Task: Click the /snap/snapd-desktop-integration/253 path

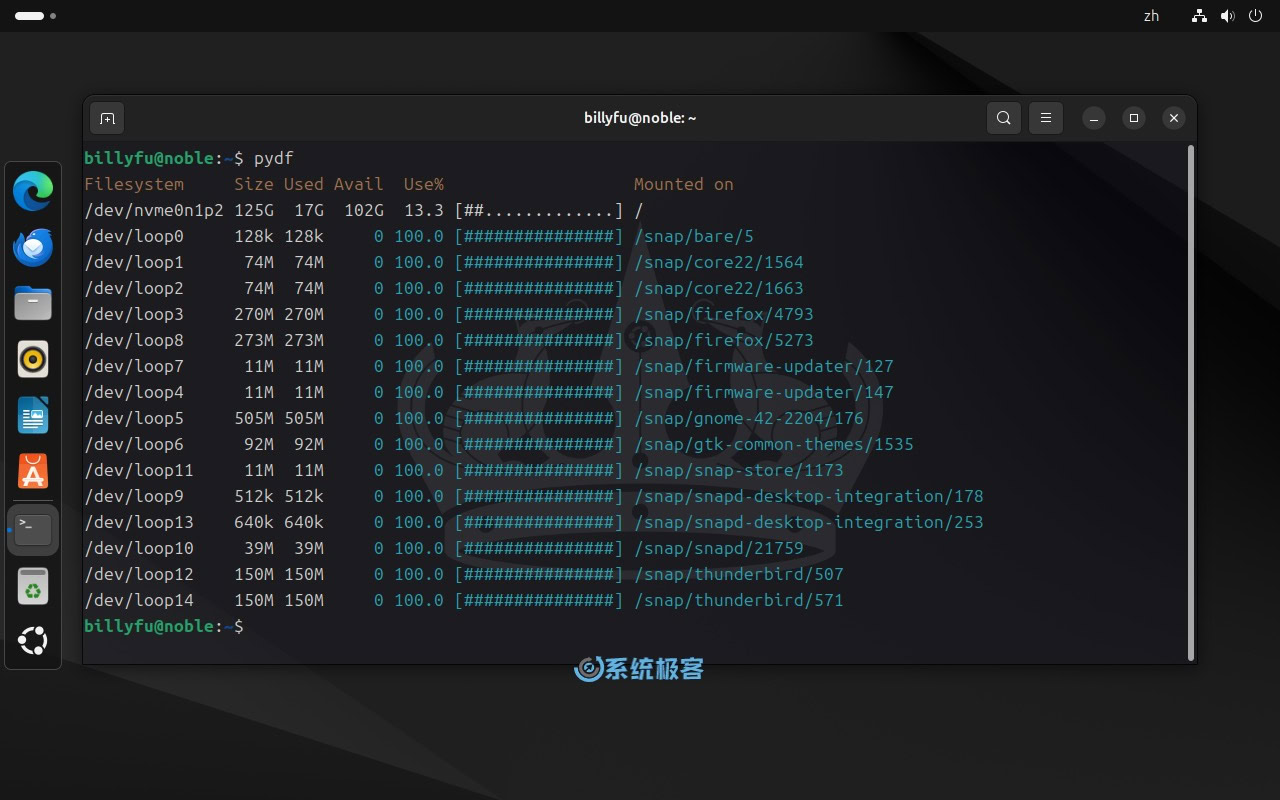Action: tap(809, 522)
